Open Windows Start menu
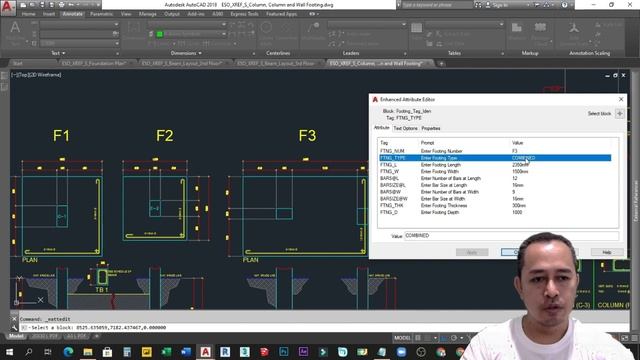Image resolution: width=640 pixels, height=360 pixels. 9,351
